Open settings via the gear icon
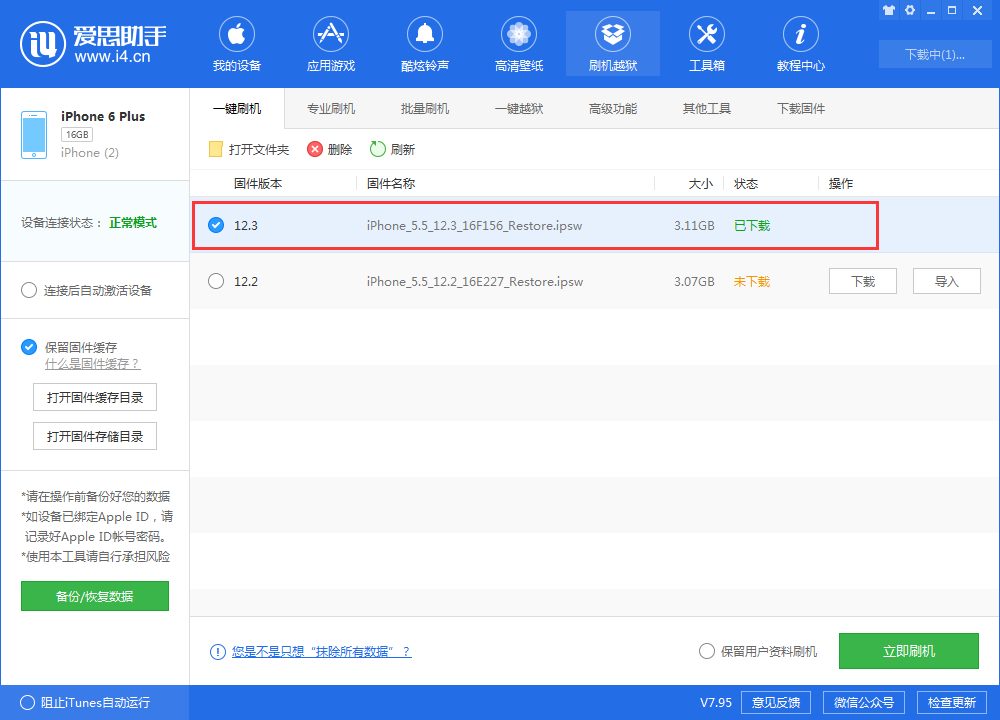Screen dimensions: 1000x720 pyautogui.click(x=910, y=11)
